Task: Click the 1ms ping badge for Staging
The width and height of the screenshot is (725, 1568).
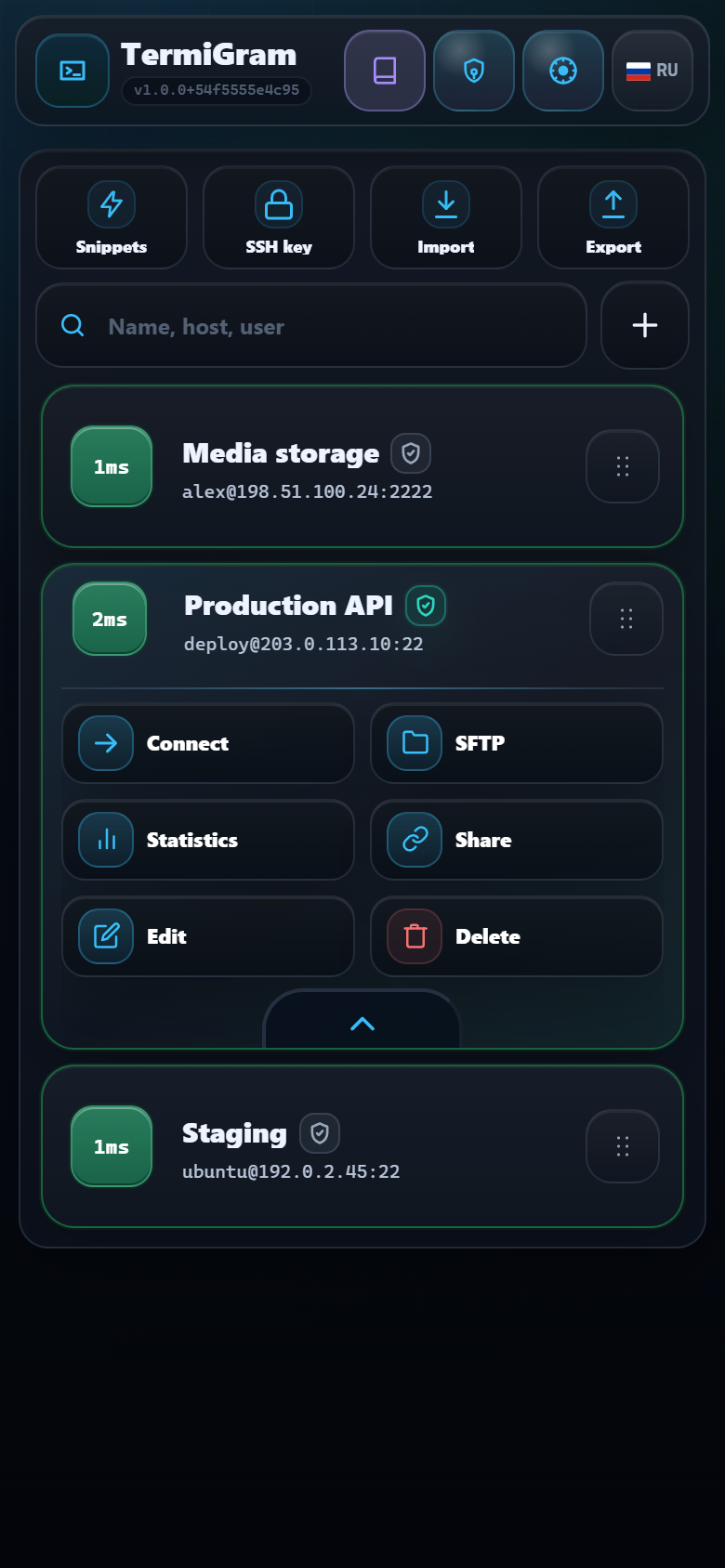Action: [x=112, y=1146]
